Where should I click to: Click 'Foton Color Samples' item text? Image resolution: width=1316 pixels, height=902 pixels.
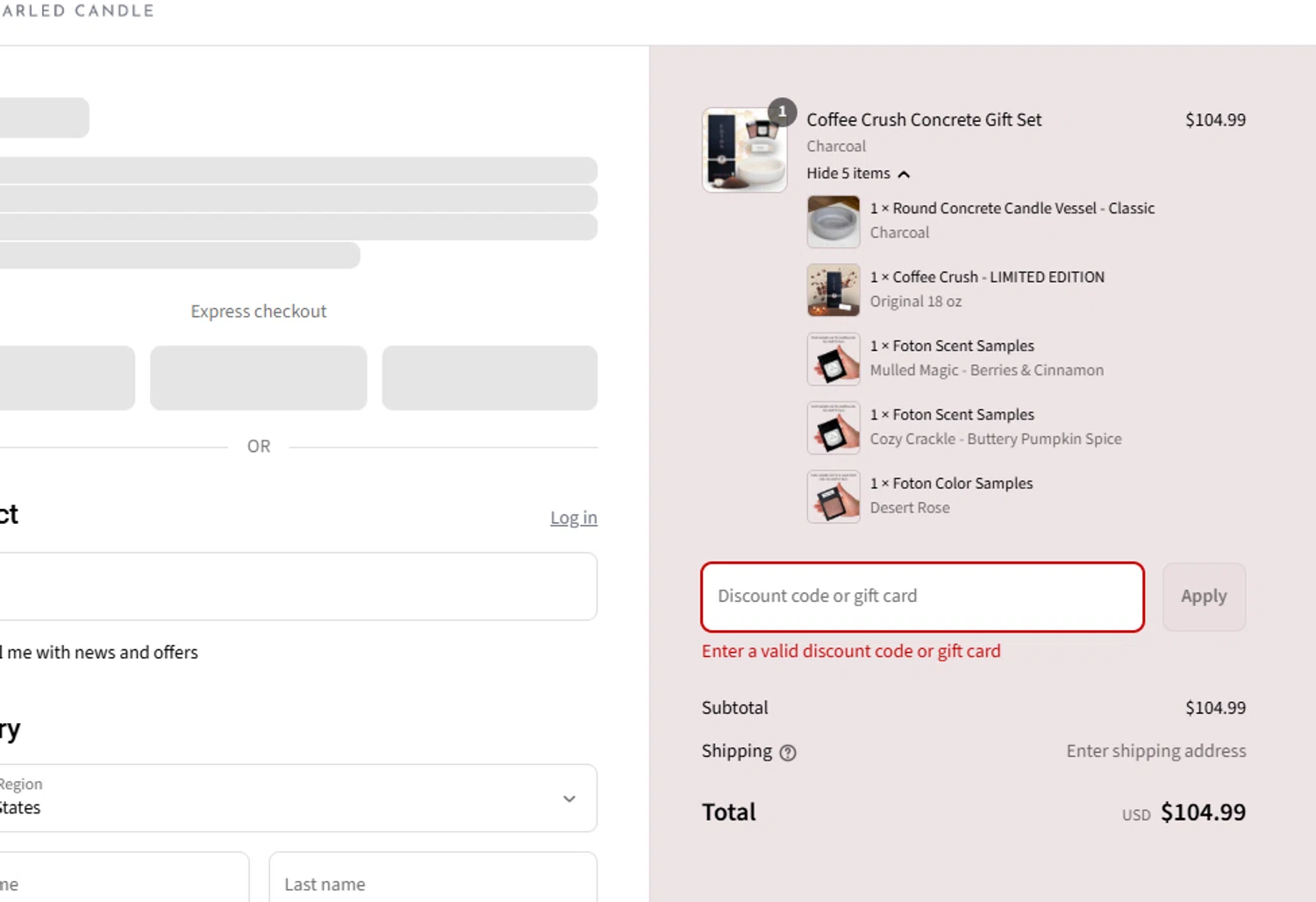962,483
